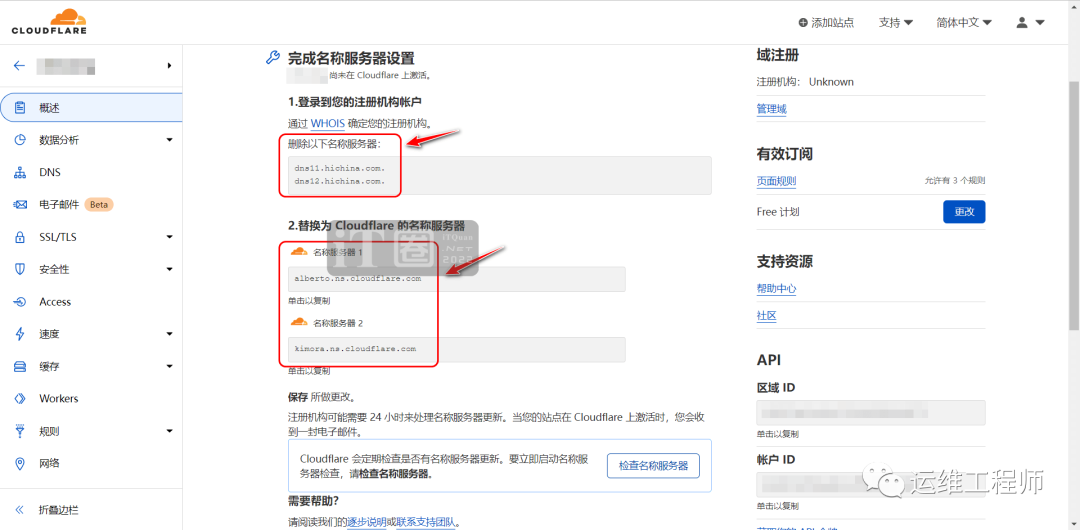Open the domain selector arrow in sidebar
This screenshot has width=1080, height=530.
coord(169,65)
